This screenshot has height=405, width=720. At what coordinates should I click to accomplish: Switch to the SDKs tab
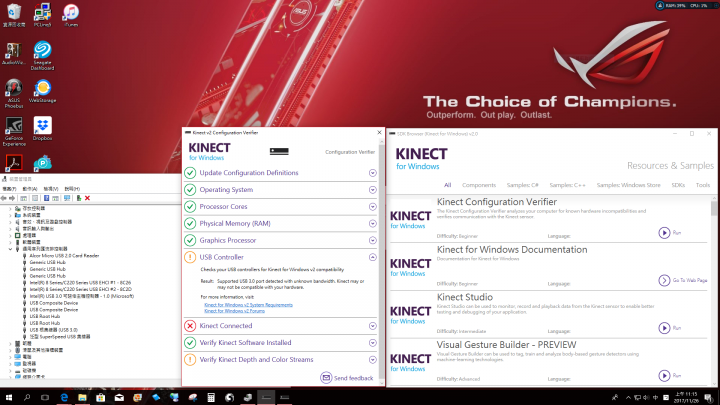click(678, 185)
